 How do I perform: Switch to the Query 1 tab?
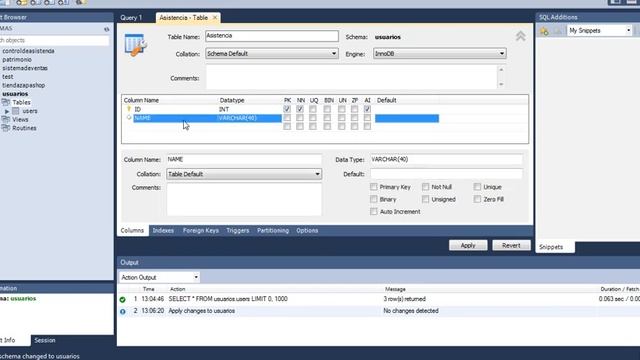[131, 18]
